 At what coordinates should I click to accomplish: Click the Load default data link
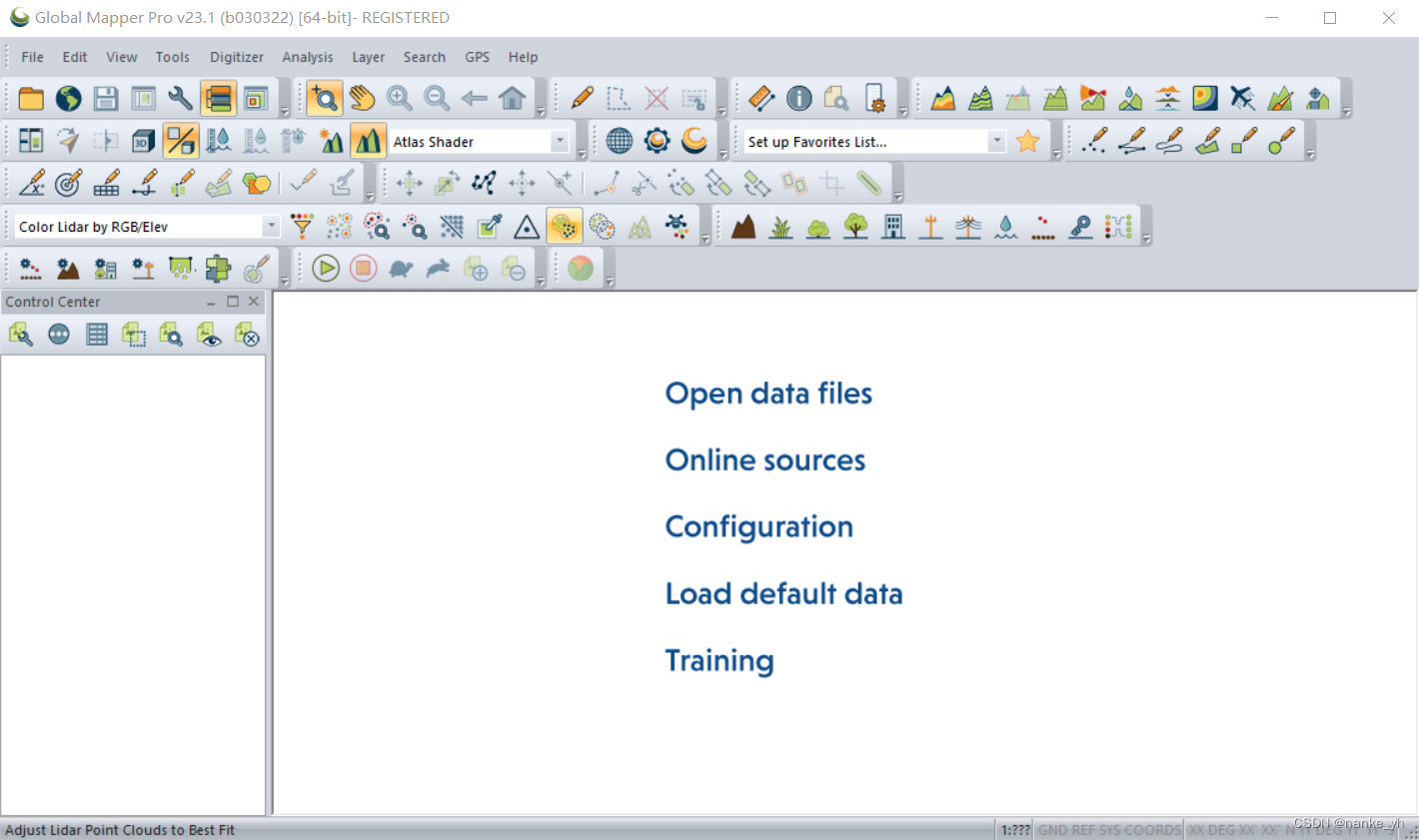tap(784, 593)
